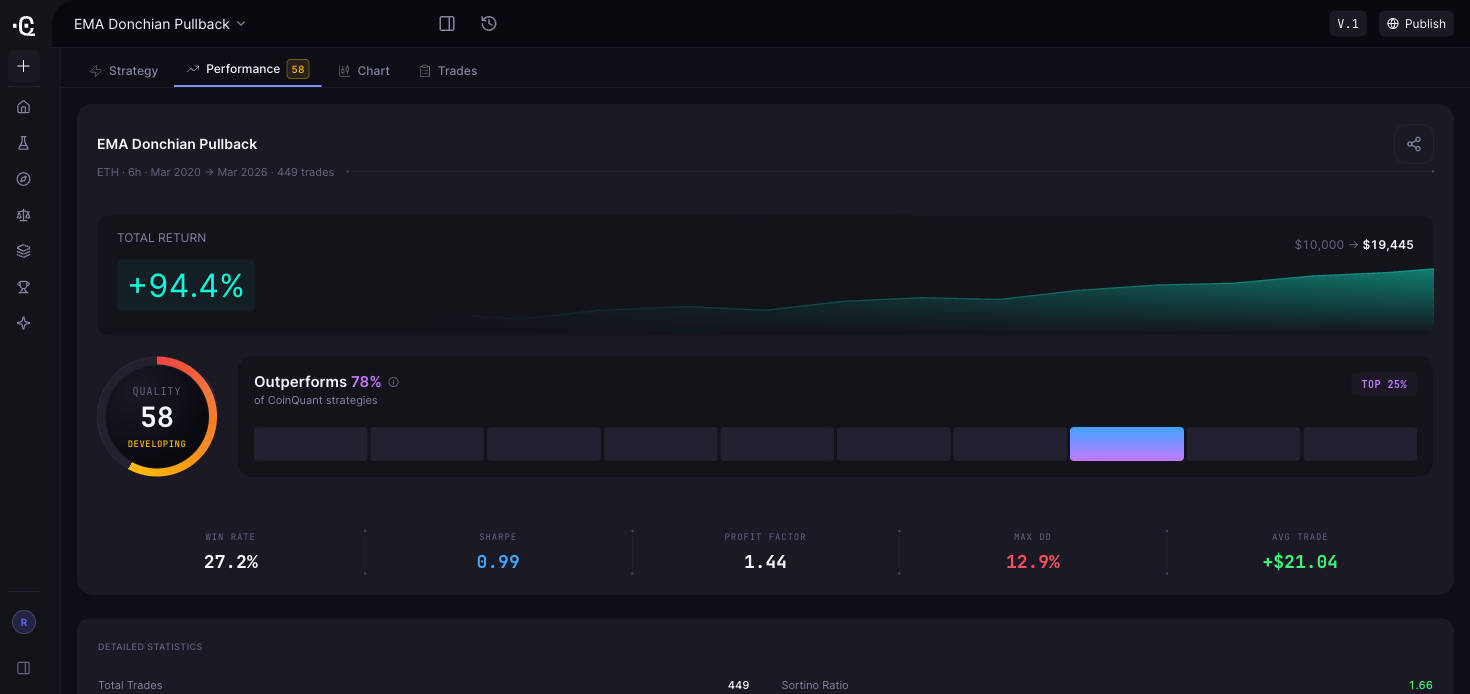Click the Detailed Statistics heading
Image resolution: width=1470 pixels, height=694 pixels.
(x=150, y=647)
